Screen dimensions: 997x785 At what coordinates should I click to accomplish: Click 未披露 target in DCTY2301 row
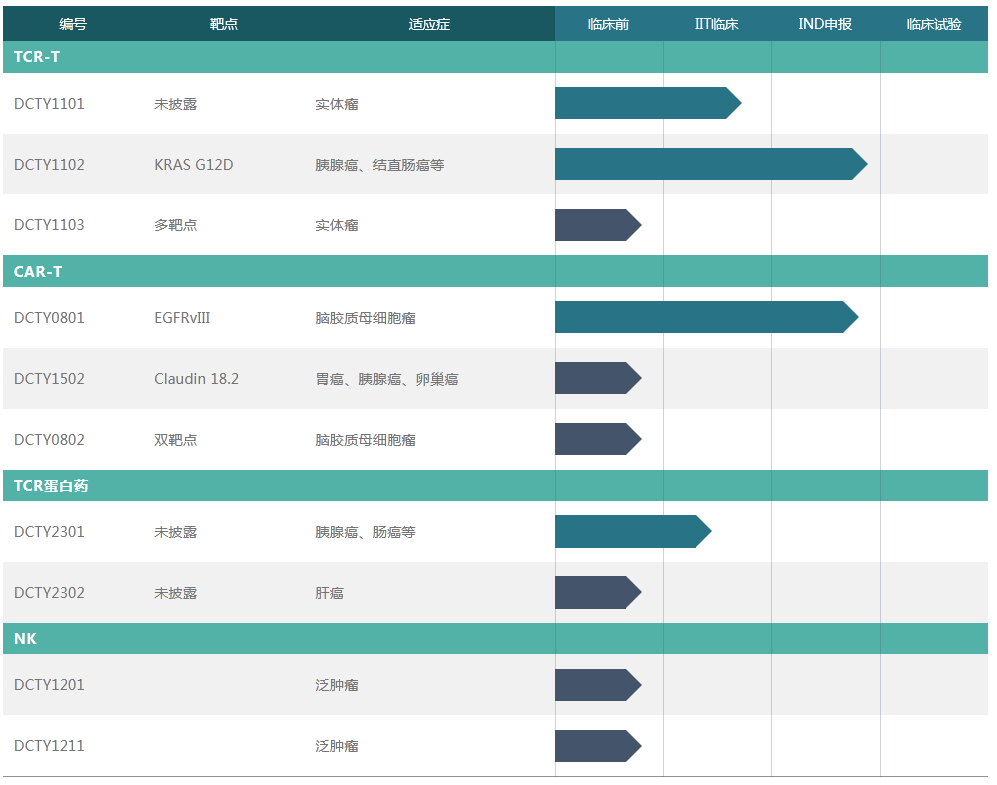(x=175, y=532)
